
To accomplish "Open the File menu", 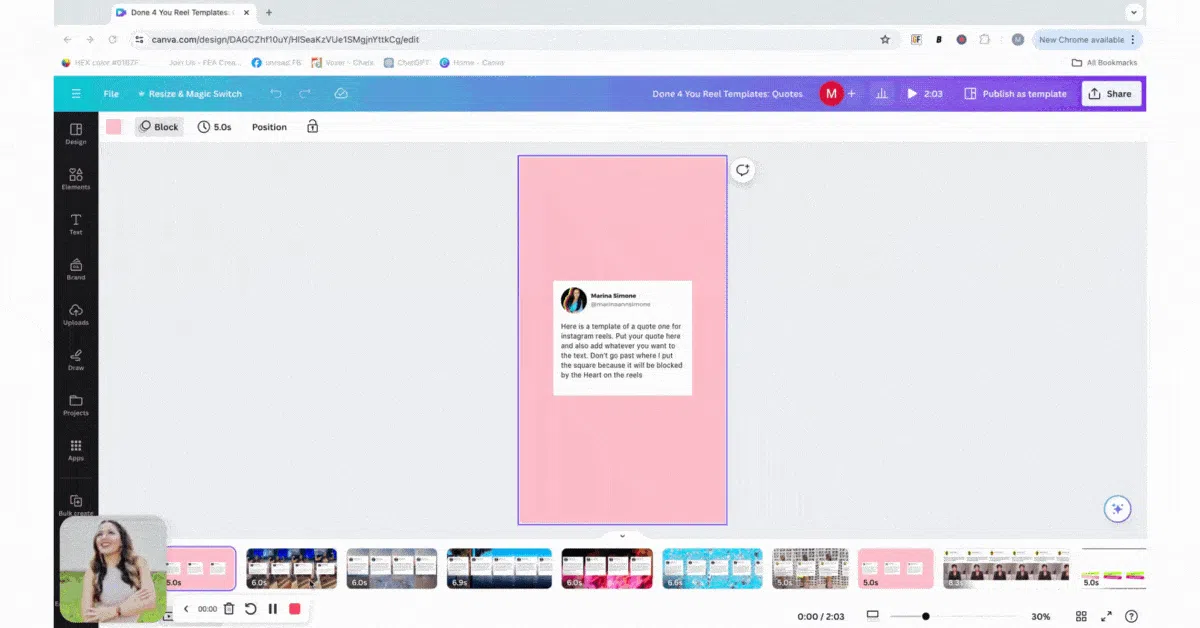I will coord(111,94).
